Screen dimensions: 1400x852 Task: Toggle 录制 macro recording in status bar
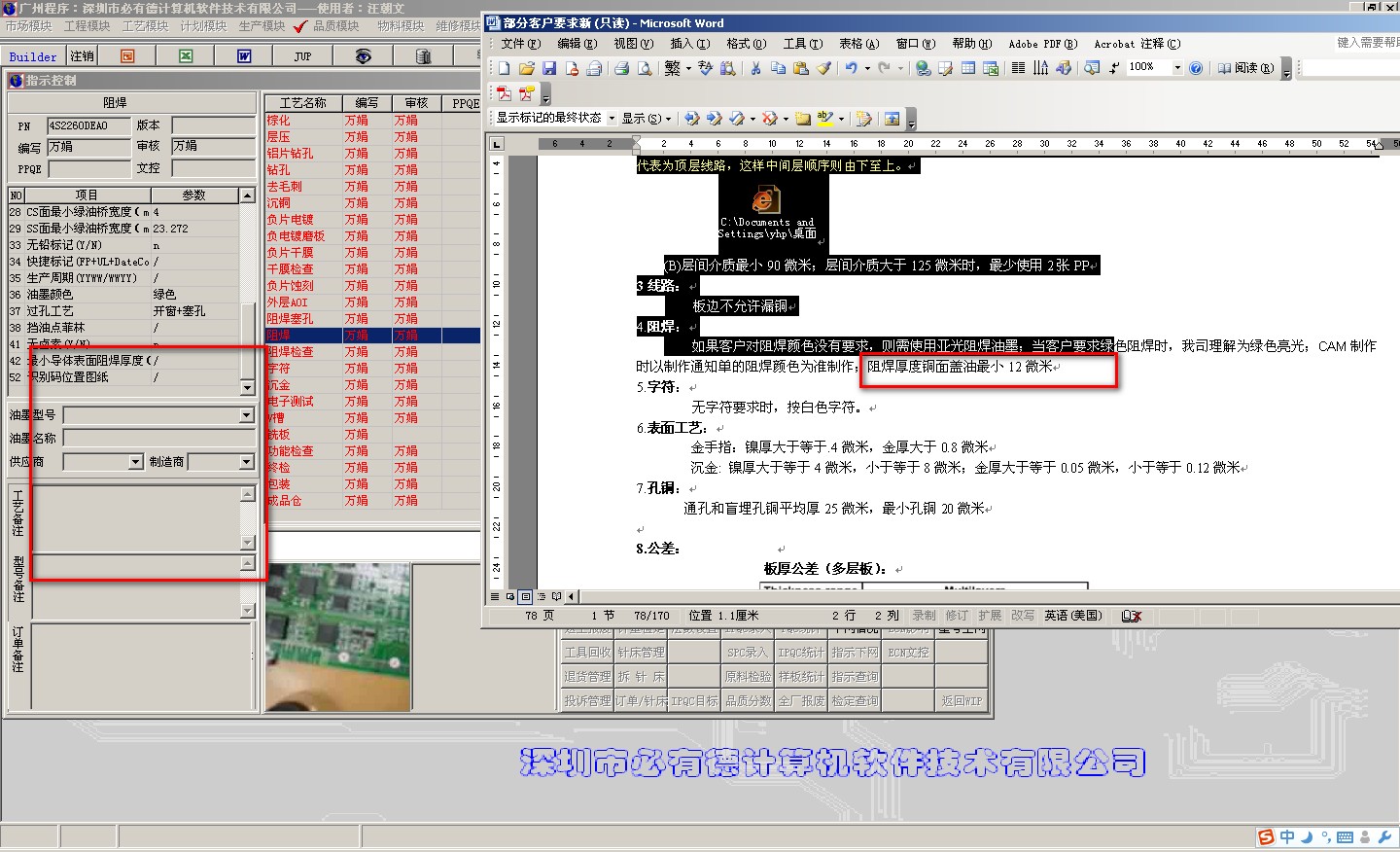[924, 616]
